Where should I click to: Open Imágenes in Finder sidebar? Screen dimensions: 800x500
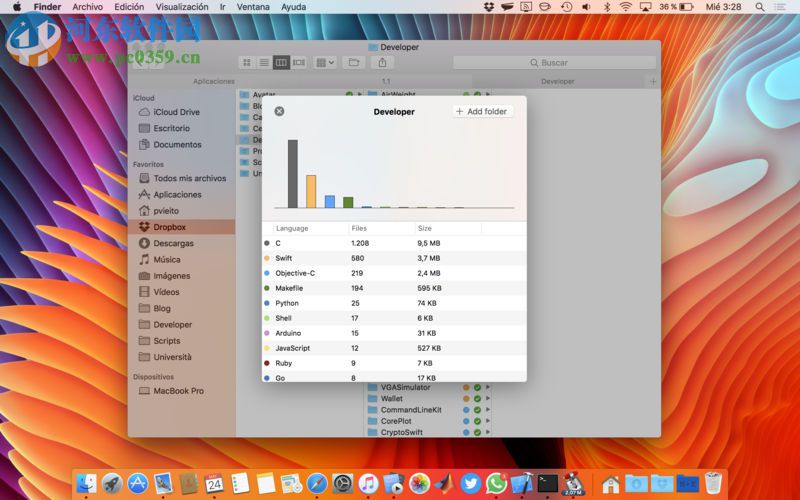[x=171, y=276]
